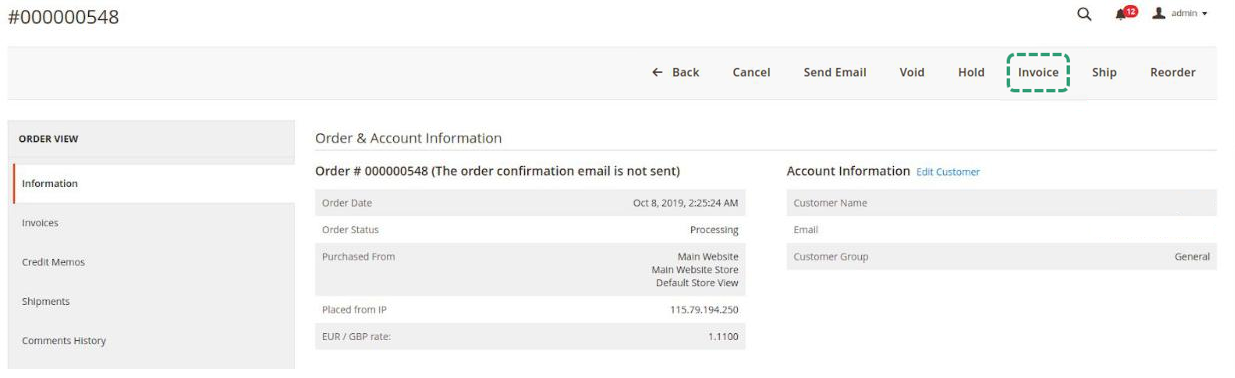Image resolution: width=1235 pixels, height=378 pixels.
Task: Open the Credit Memos tab
Action: (154, 262)
